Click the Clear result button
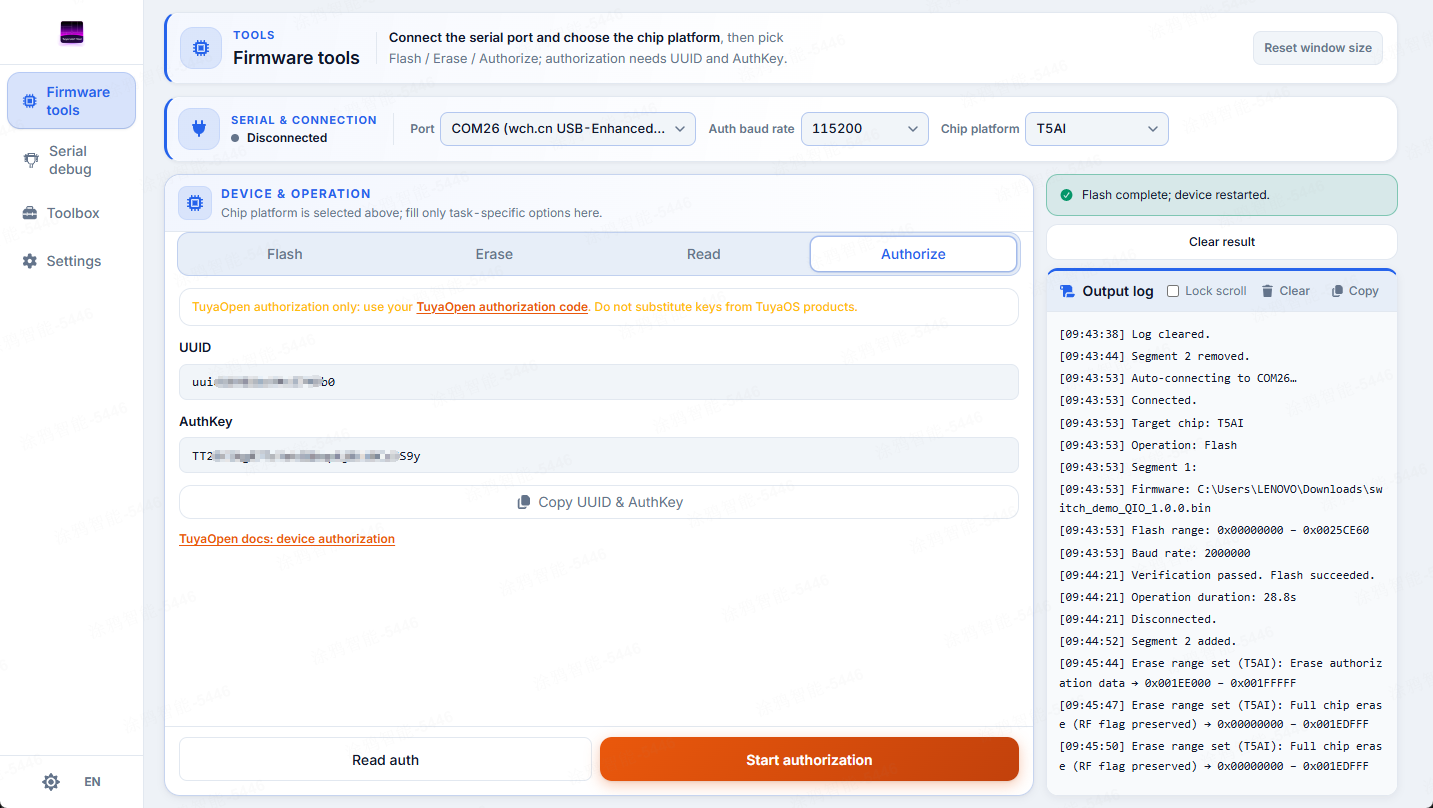Viewport: 1433px width, 808px height. (x=1222, y=242)
